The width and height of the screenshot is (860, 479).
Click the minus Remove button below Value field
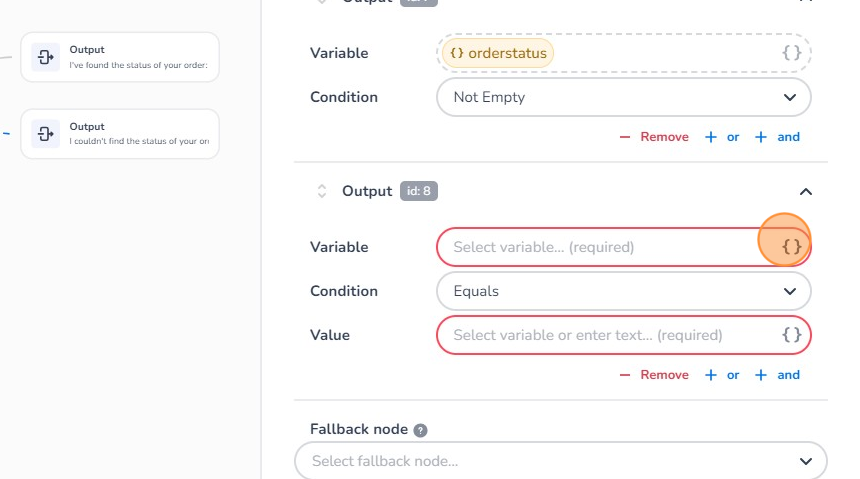(x=654, y=375)
